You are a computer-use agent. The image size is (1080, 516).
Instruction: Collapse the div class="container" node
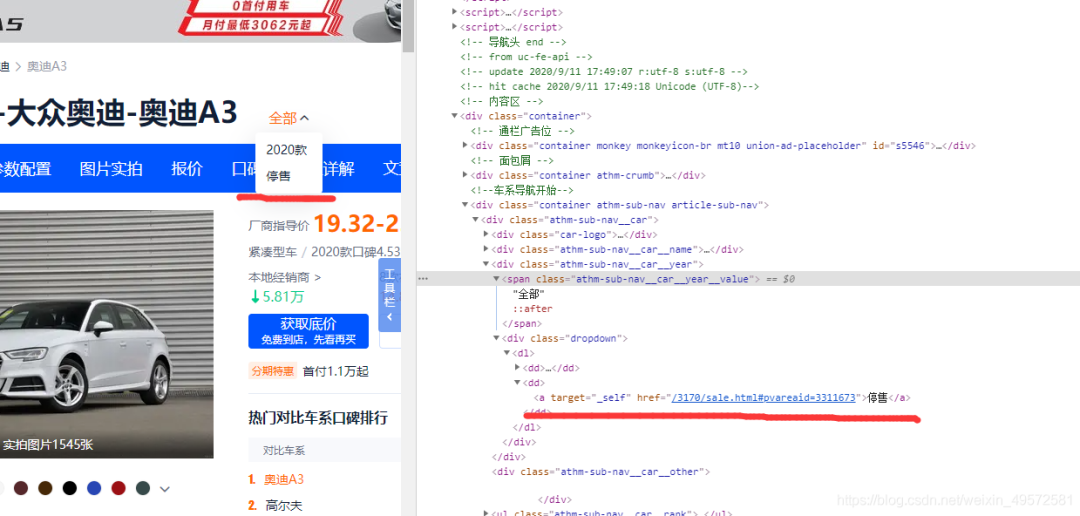click(455, 116)
